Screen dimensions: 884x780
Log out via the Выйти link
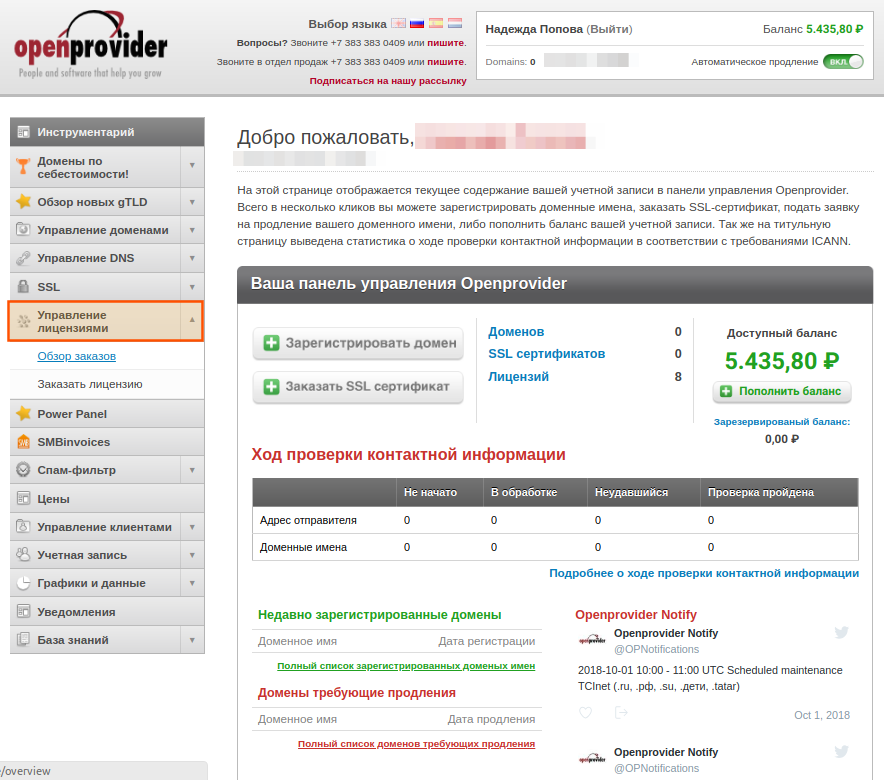[609, 29]
